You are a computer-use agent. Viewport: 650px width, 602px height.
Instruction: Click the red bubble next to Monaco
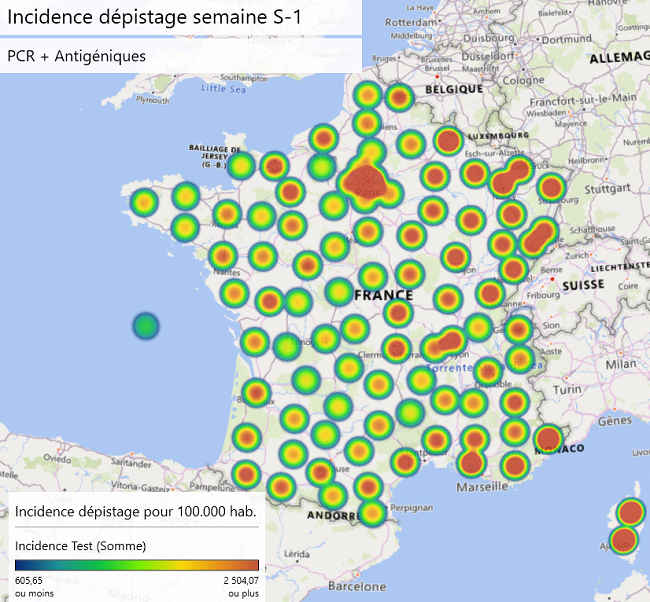tap(548, 439)
